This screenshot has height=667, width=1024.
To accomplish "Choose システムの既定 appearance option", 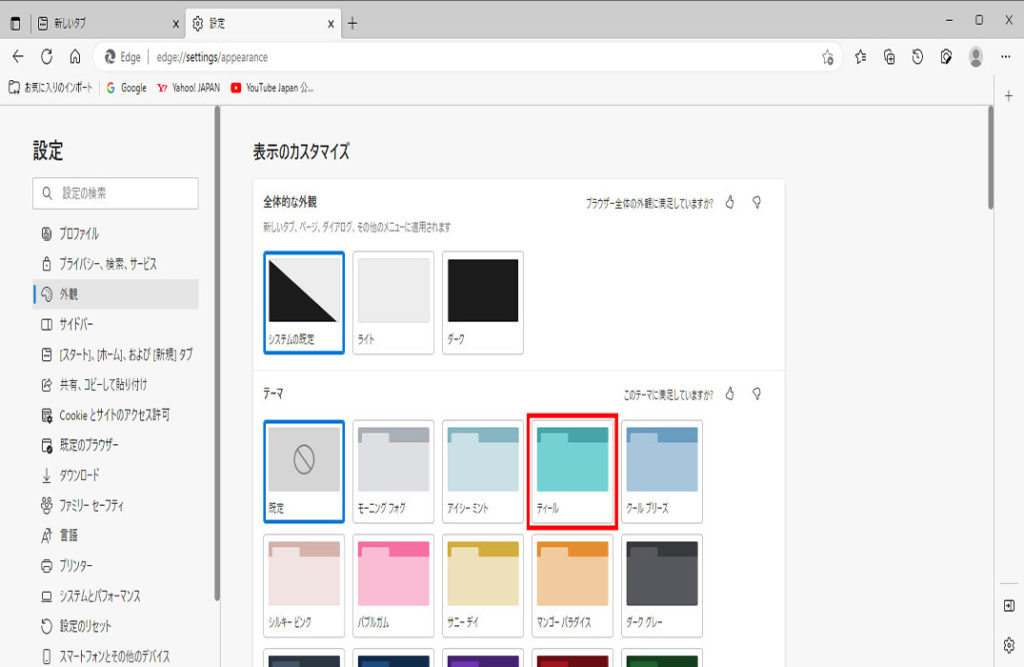I will pos(304,301).
